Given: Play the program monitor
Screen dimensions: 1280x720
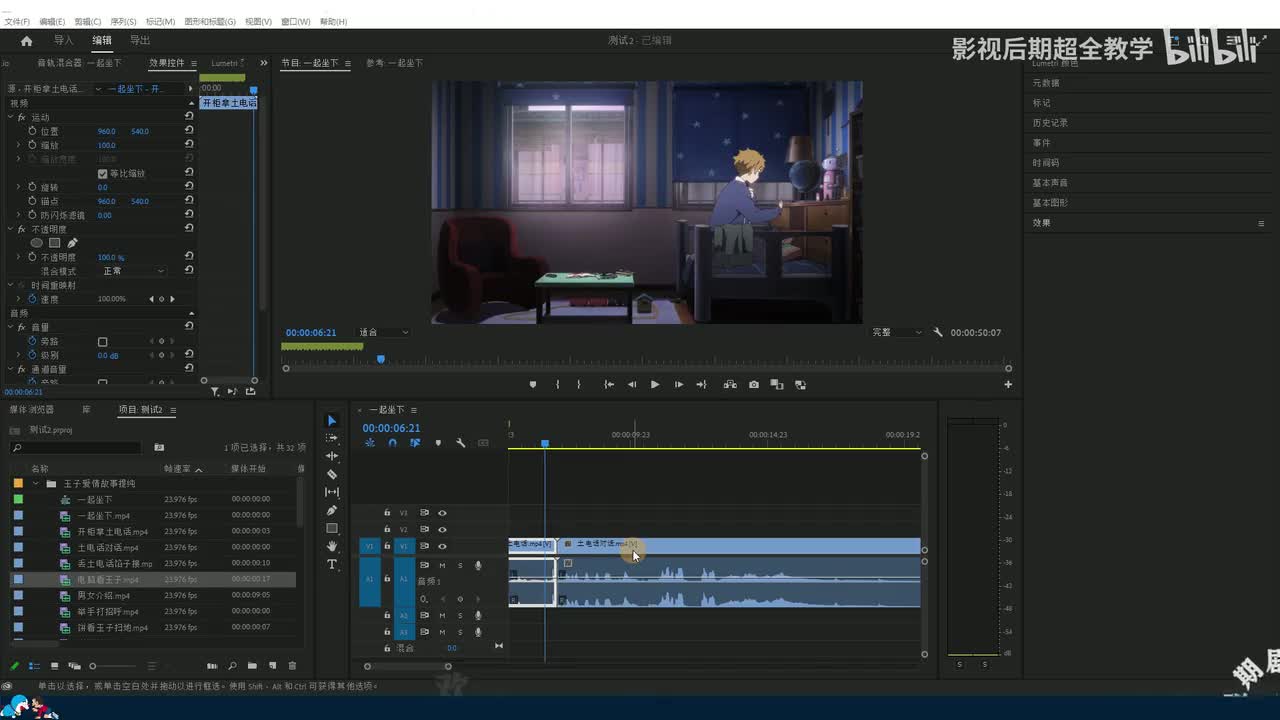Looking at the screenshot, I should (655, 384).
